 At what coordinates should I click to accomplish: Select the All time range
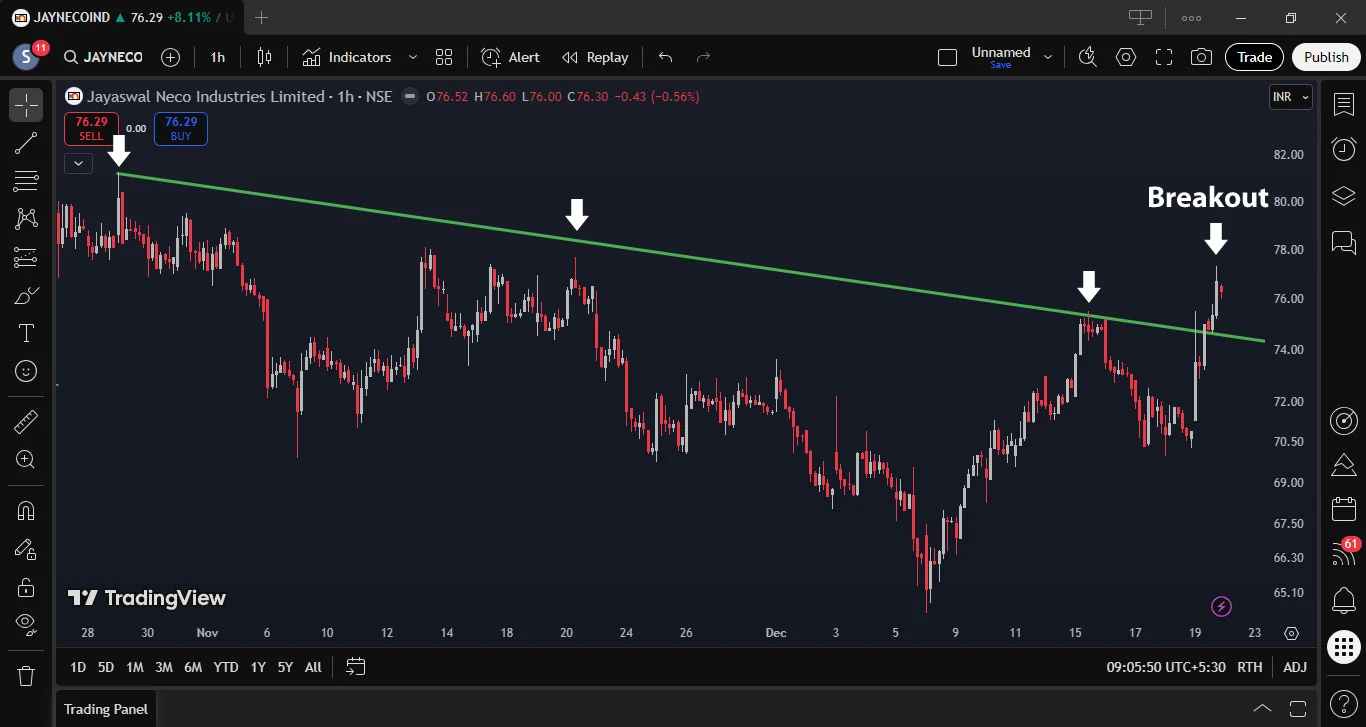coord(313,667)
